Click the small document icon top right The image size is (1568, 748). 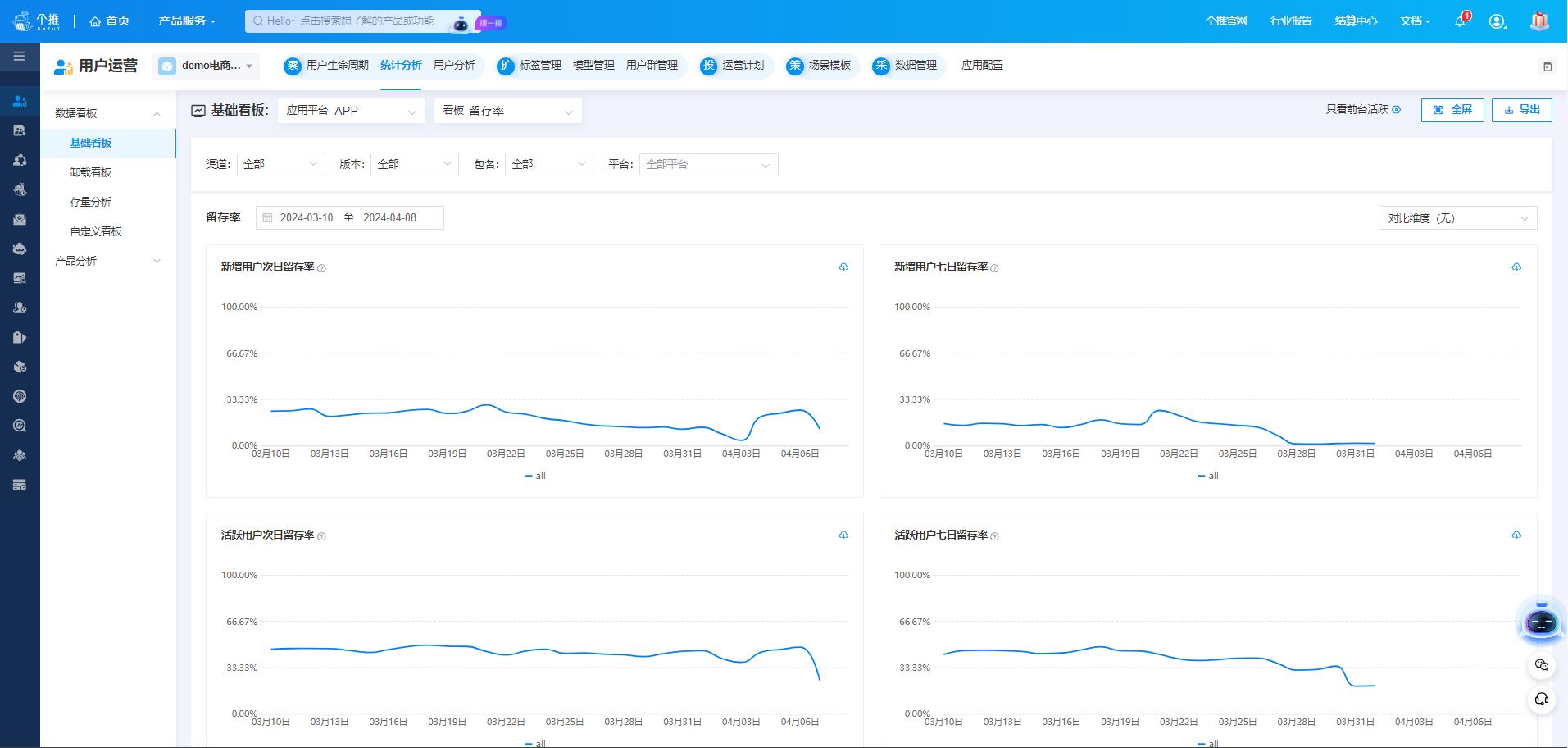pos(1548,66)
